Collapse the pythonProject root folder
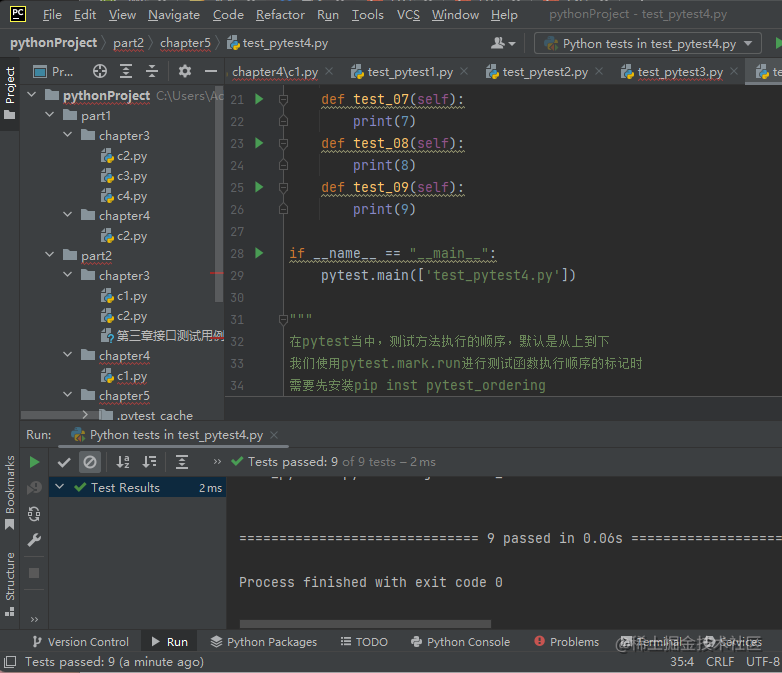The image size is (782, 673). pos(31,95)
